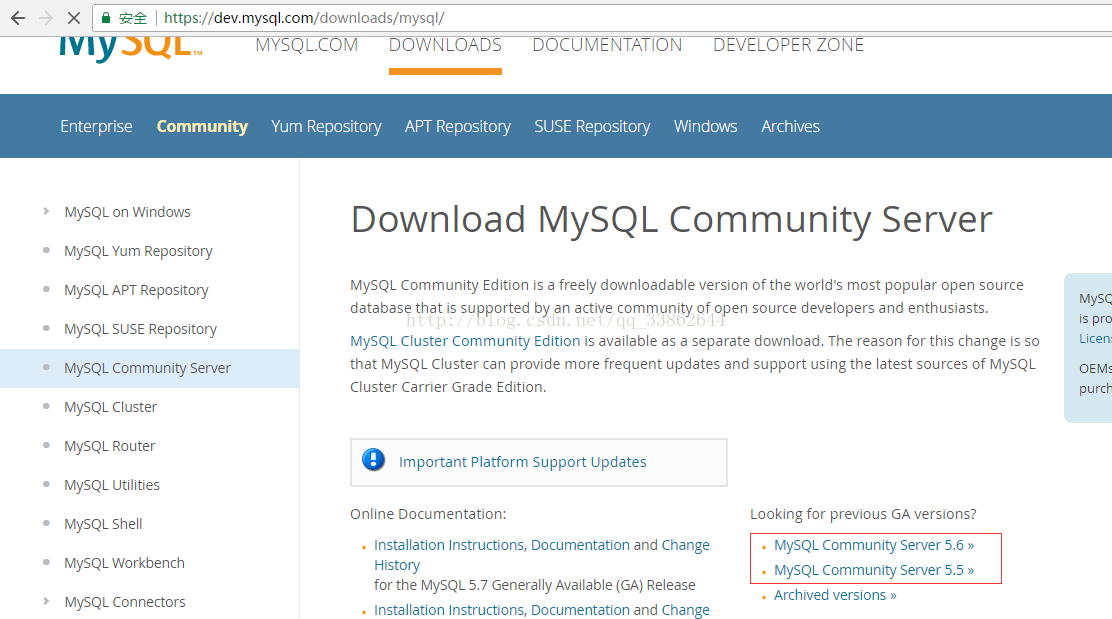Image resolution: width=1112 pixels, height=619 pixels.
Task: Open Archived versions link
Action: click(x=835, y=595)
